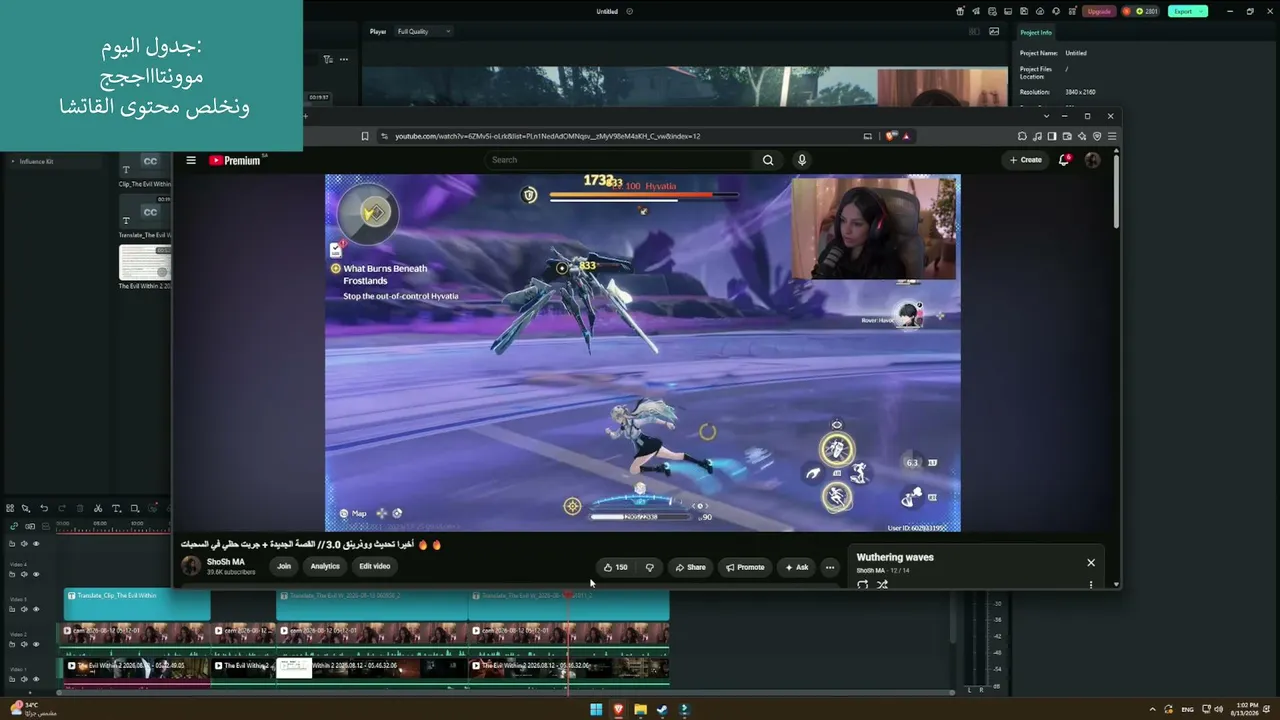Click the Edit video button
The height and width of the screenshot is (720, 1280).
[375, 566]
